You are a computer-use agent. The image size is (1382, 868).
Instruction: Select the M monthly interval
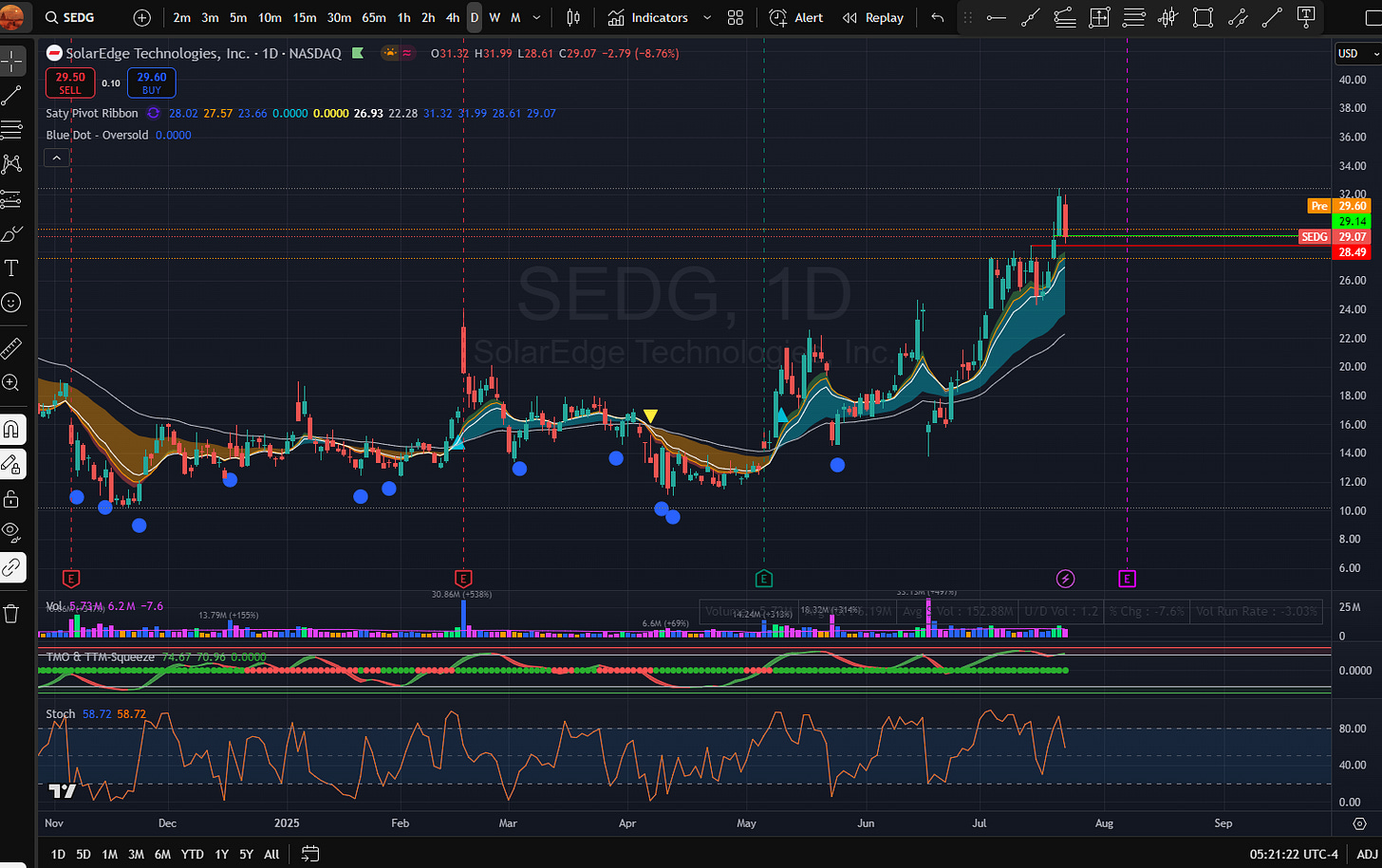[x=515, y=17]
